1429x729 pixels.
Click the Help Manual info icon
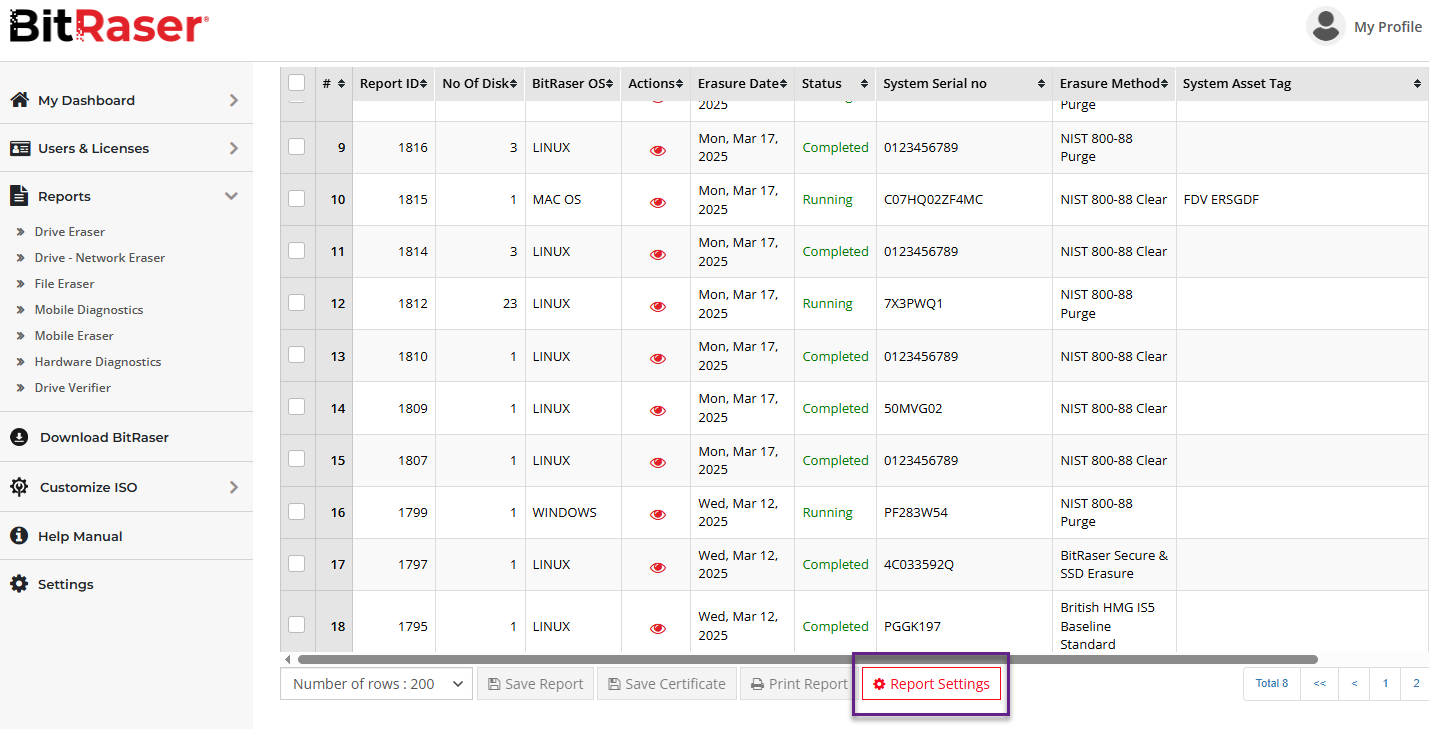pos(19,536)
